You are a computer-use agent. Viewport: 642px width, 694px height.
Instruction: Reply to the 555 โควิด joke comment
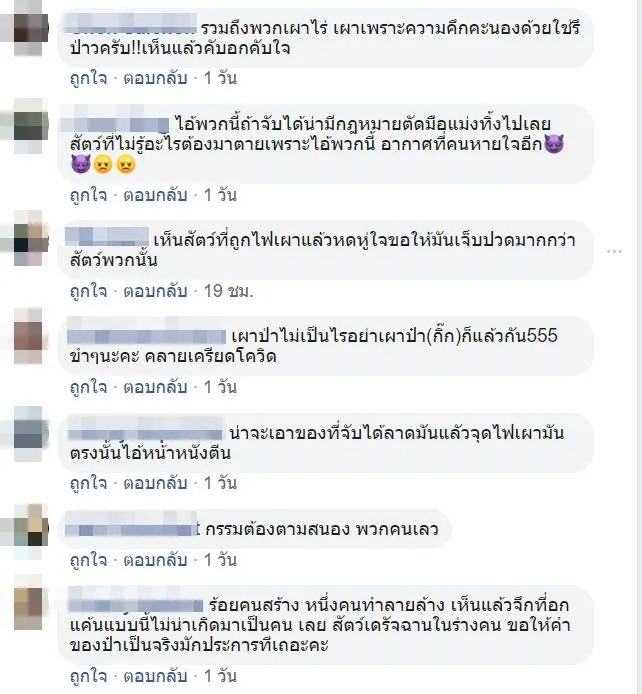pos(155,387)
